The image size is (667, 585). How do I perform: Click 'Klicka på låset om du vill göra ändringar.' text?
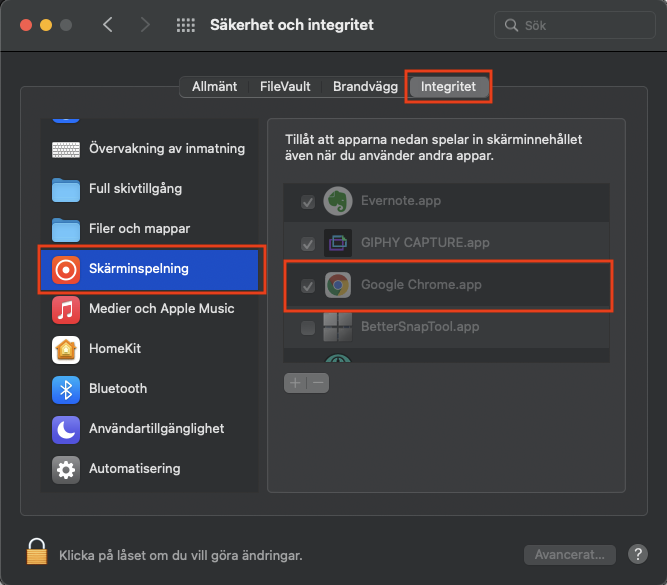(x=181, y=555)
